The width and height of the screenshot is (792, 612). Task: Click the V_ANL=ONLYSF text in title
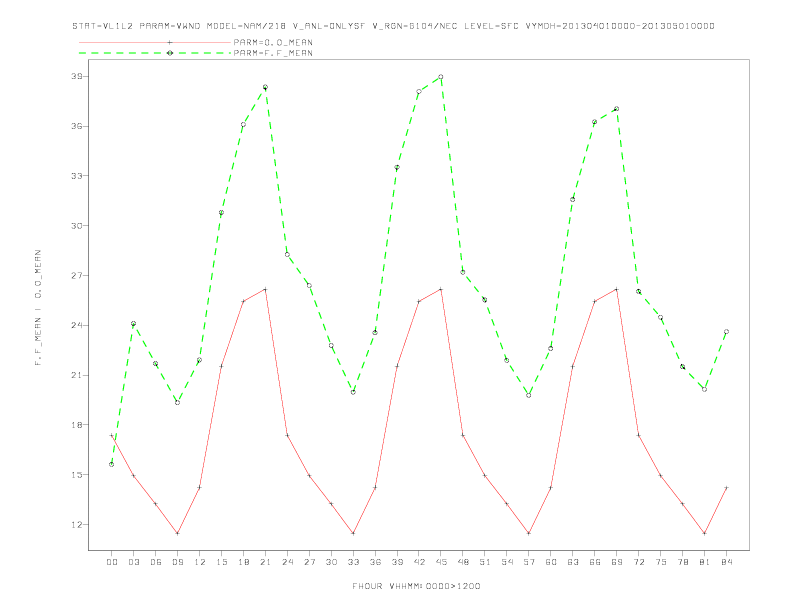(x=329, y=26)
